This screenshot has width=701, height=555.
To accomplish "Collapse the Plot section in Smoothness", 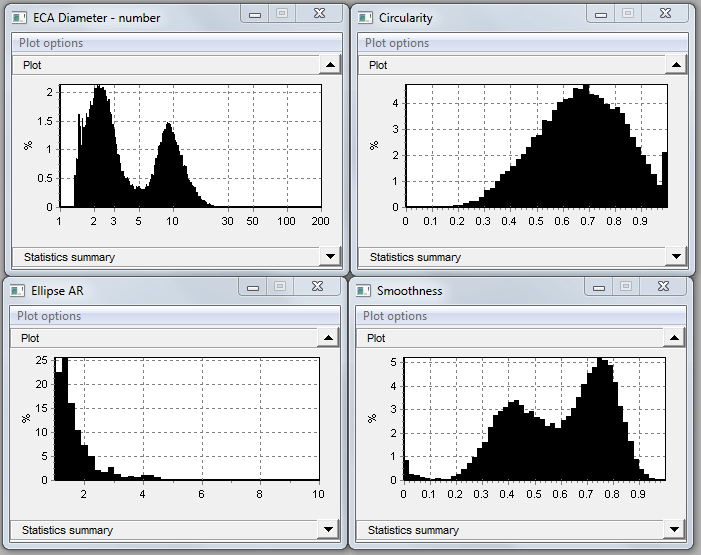I will click(x=676, y=338).
